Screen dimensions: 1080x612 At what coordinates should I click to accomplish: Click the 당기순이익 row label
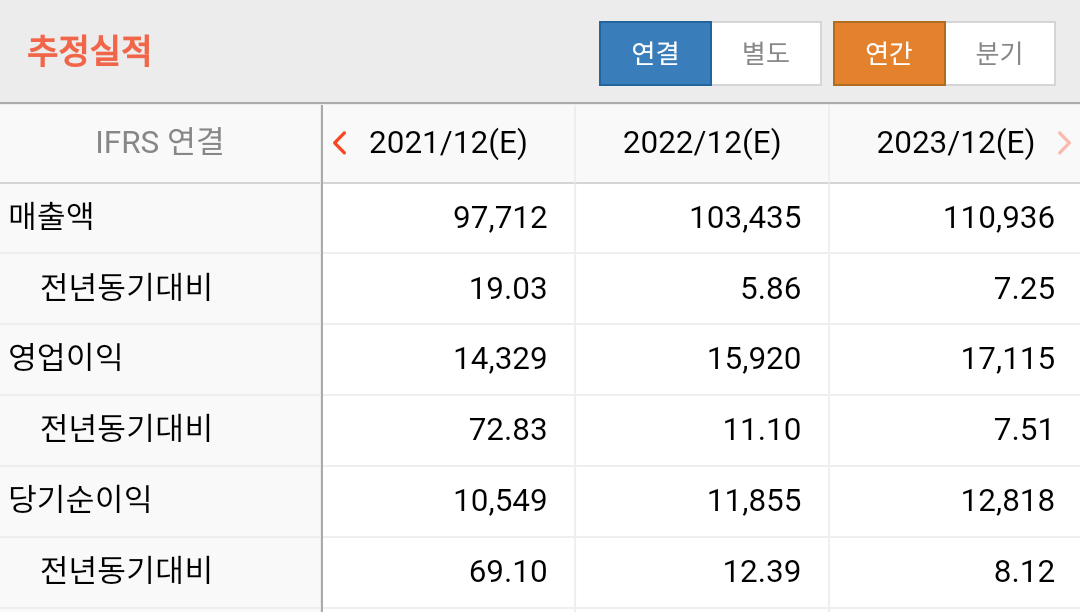coord(80,500)
